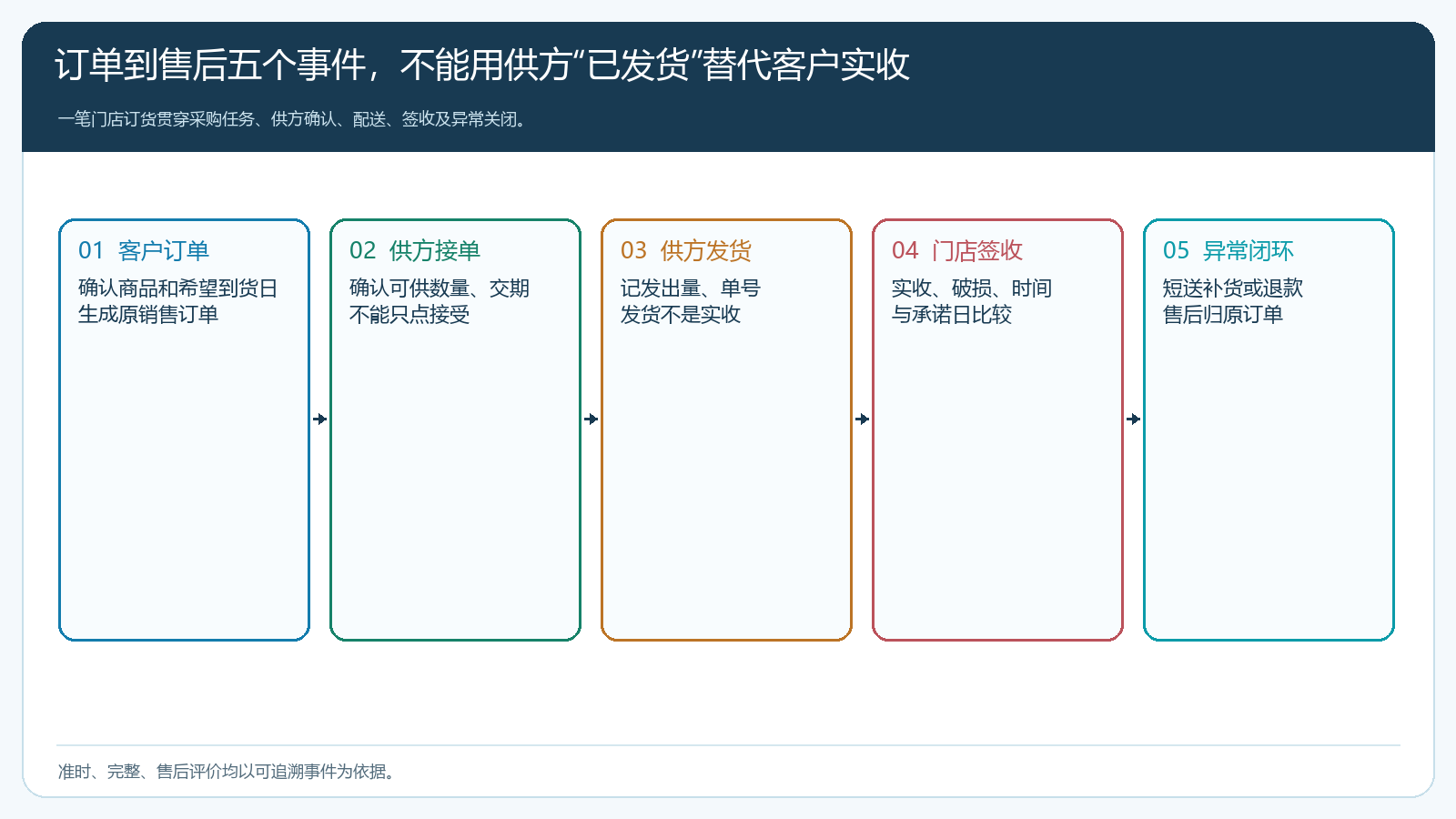Click arrow between 供方接单 and 供方发货
Screen dimensions: 1456x819
pyautogui.click(x=591, y=420)
